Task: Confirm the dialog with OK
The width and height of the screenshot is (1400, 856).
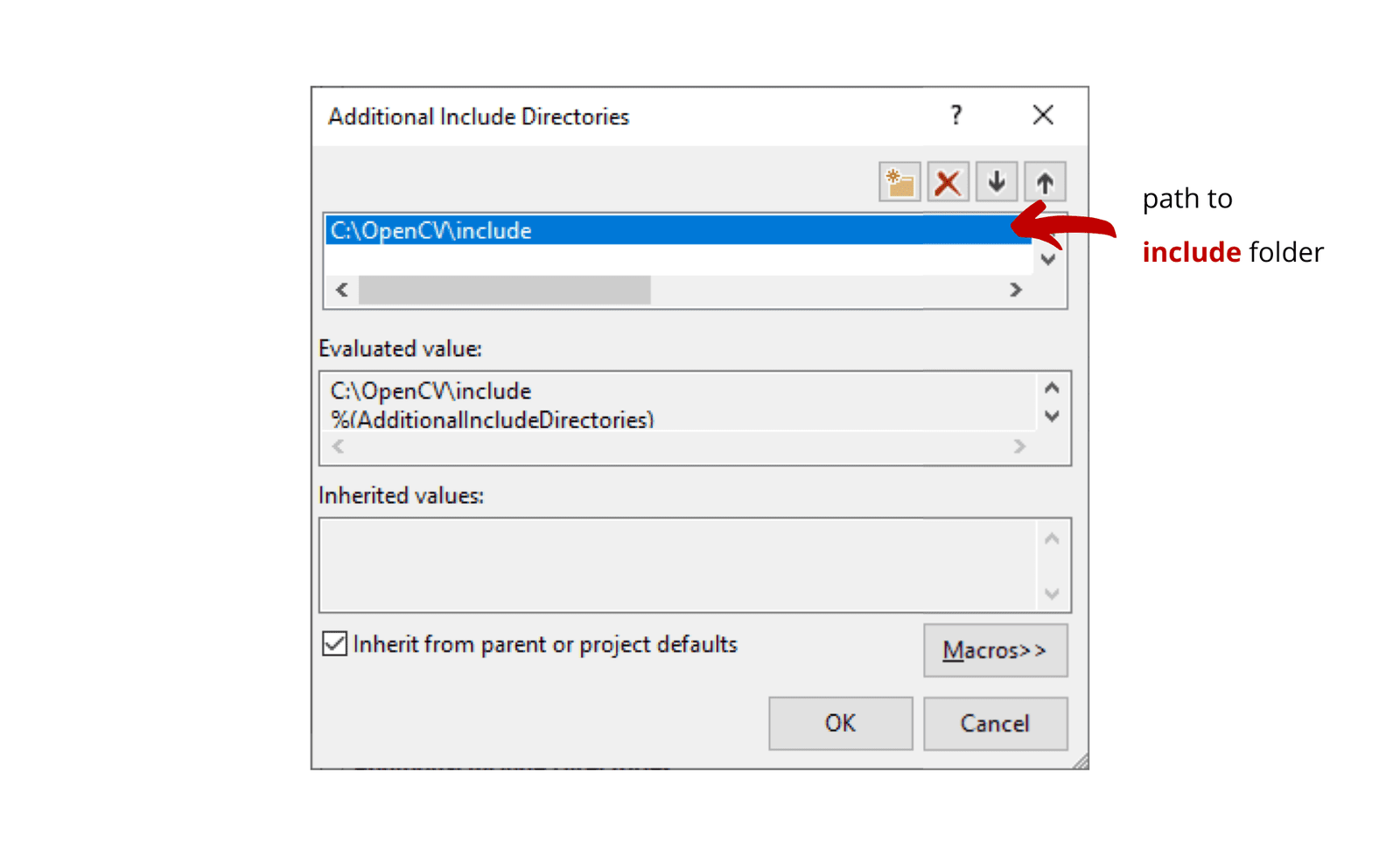Action: 840,723
